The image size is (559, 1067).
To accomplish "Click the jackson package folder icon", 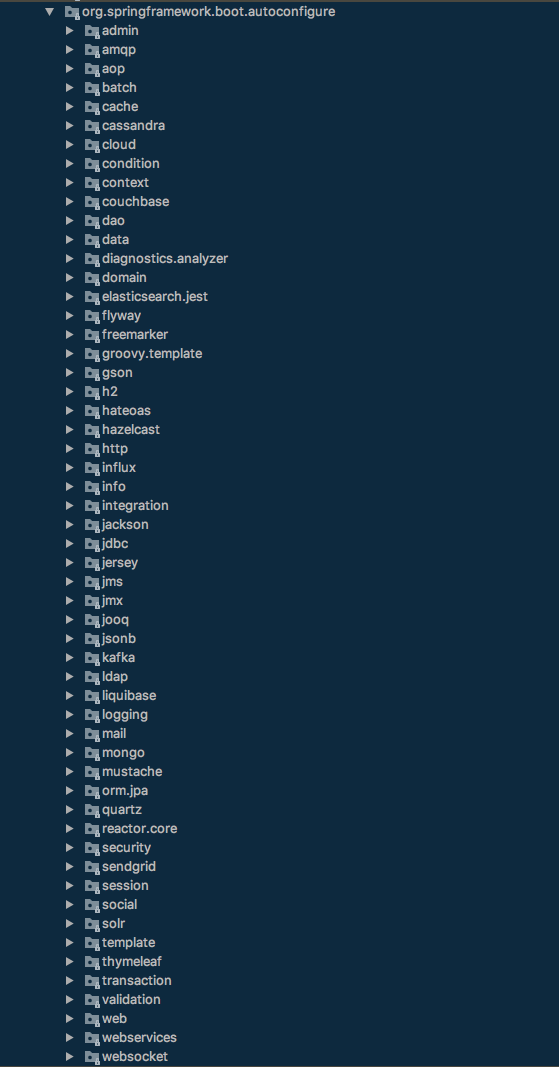I will [x=92, y=525].
